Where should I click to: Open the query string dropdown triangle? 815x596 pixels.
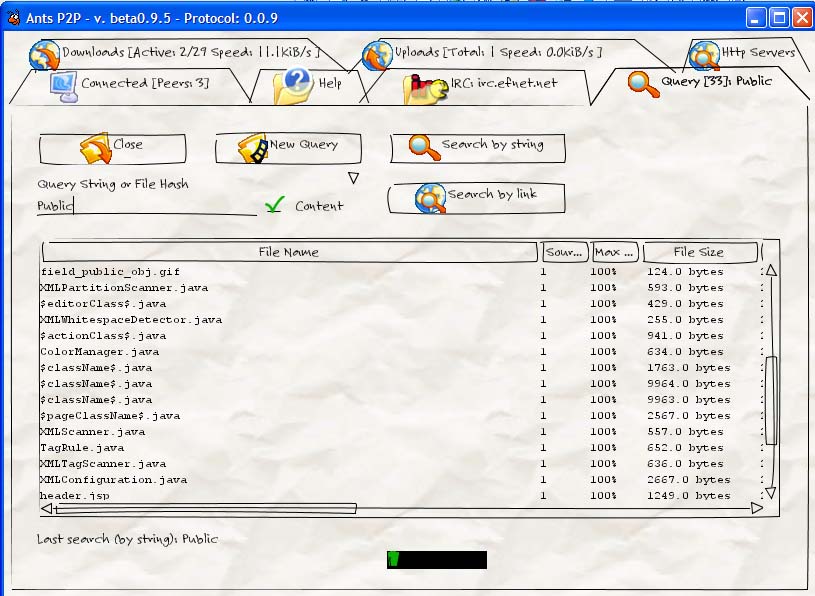click(353, 178)
